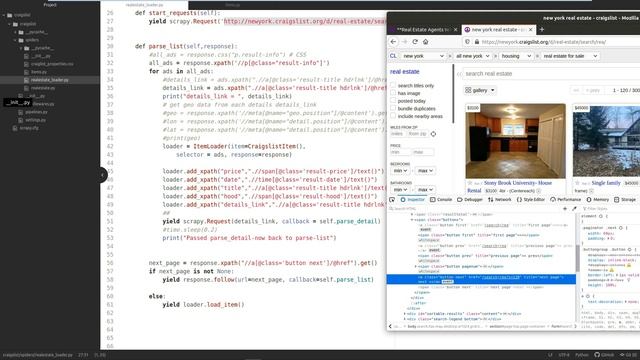Open a new Firefox tab
This screenshot has width=640, height=360.
point(542,29)
